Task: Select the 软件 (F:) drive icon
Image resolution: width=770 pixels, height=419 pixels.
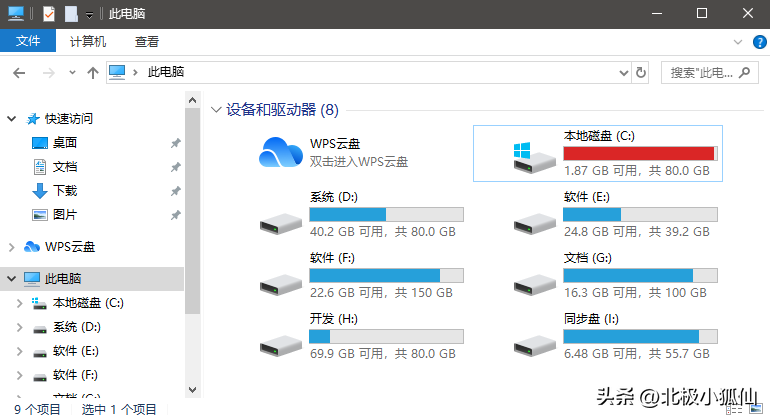Action: (280, 284)
